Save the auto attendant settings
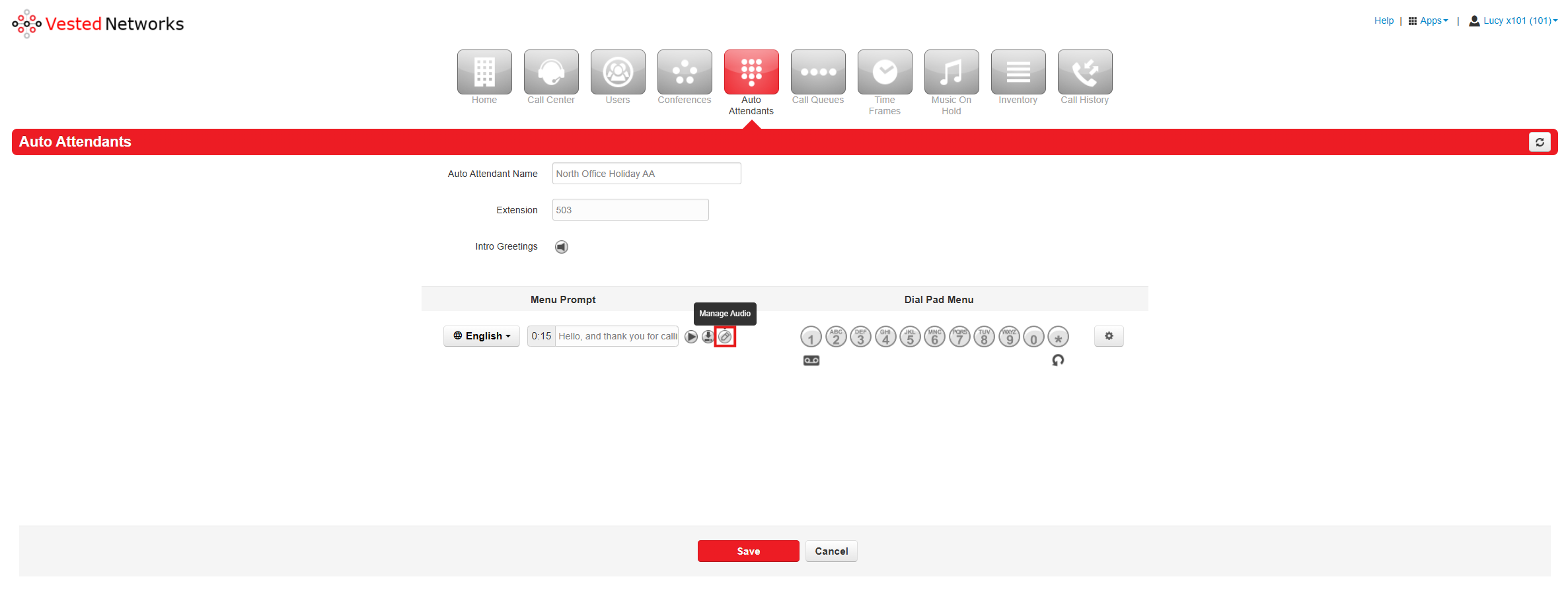Viewport: 1568px width, 591px height. [x=748, y=551]
